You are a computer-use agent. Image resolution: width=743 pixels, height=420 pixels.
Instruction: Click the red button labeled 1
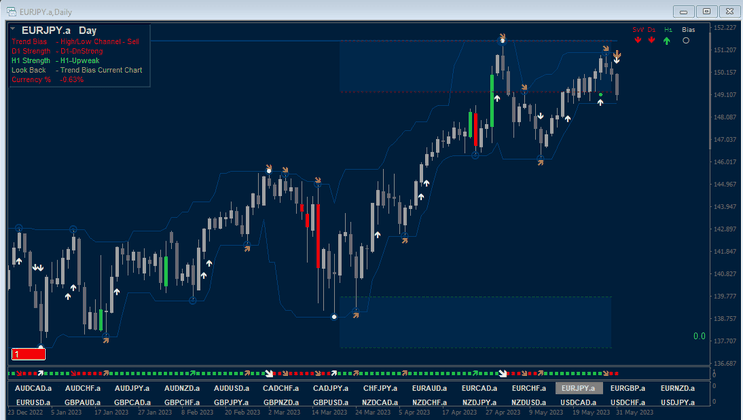coord(28,354)
